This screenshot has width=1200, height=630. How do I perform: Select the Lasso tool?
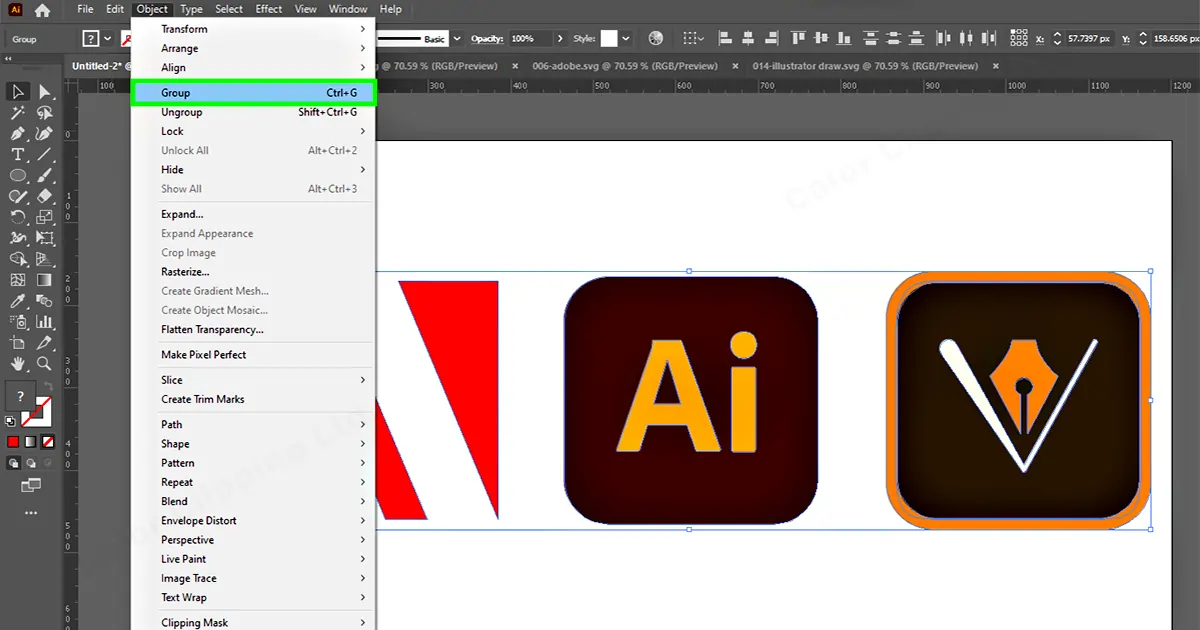(44, 113)
